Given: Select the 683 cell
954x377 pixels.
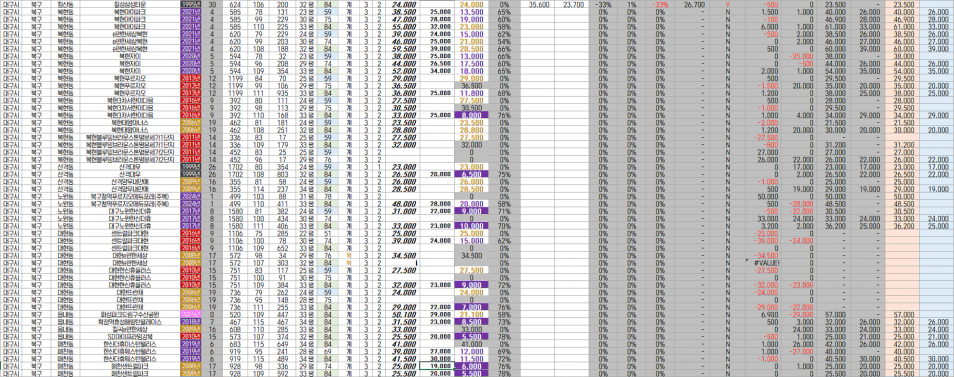Looking at the screenshot, I should click(235, 345).
